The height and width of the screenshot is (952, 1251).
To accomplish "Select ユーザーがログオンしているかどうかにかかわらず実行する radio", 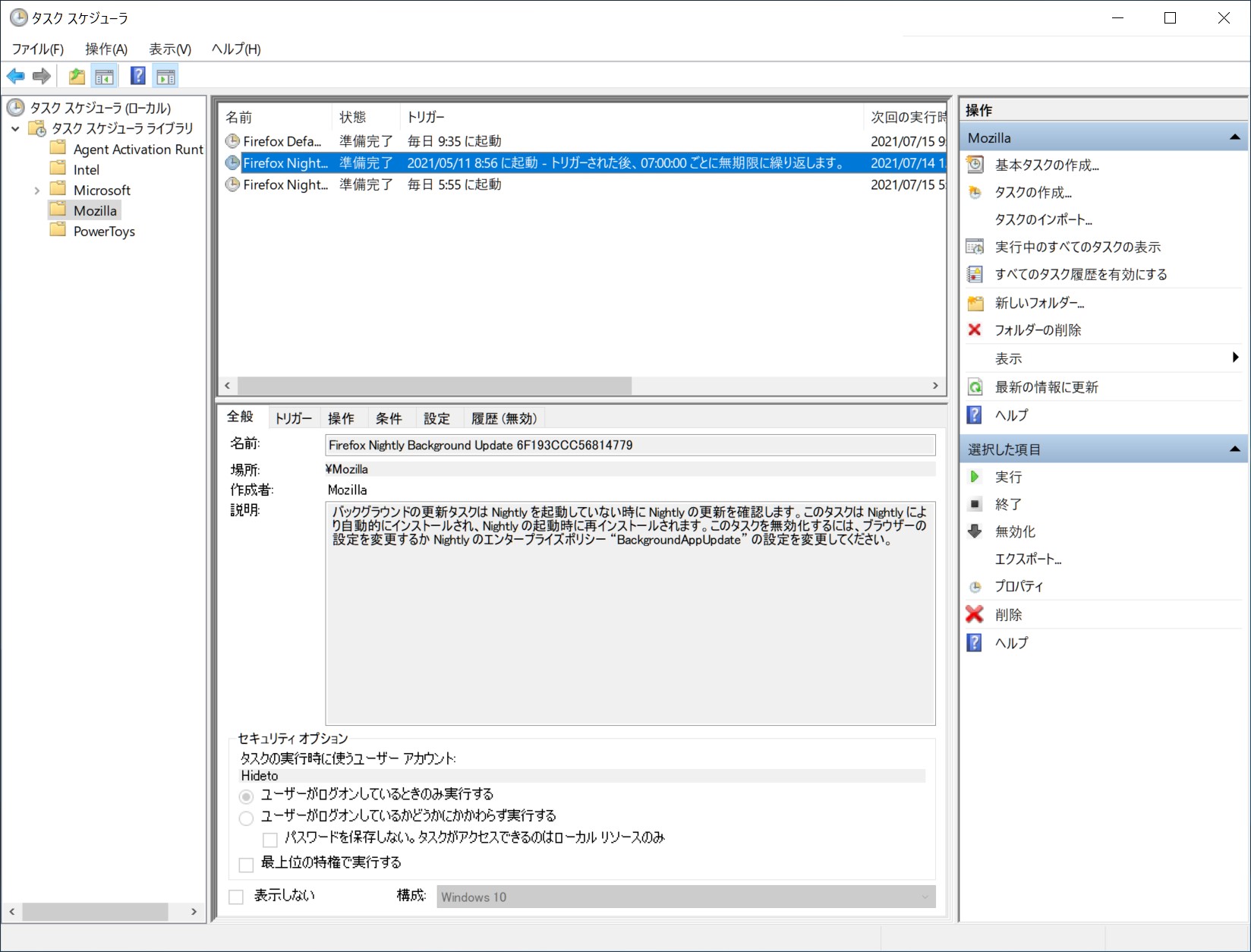I will 246,818.
